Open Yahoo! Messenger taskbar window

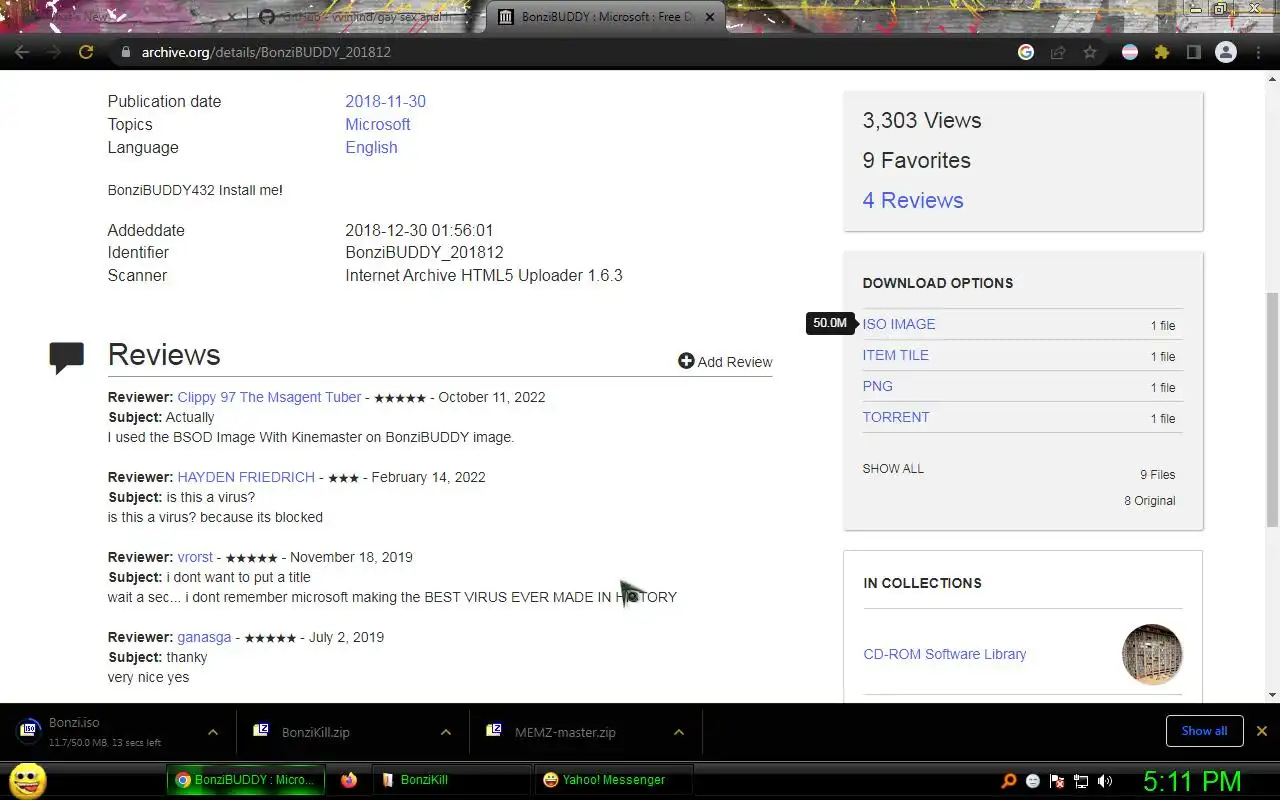[x=613, y=780]
